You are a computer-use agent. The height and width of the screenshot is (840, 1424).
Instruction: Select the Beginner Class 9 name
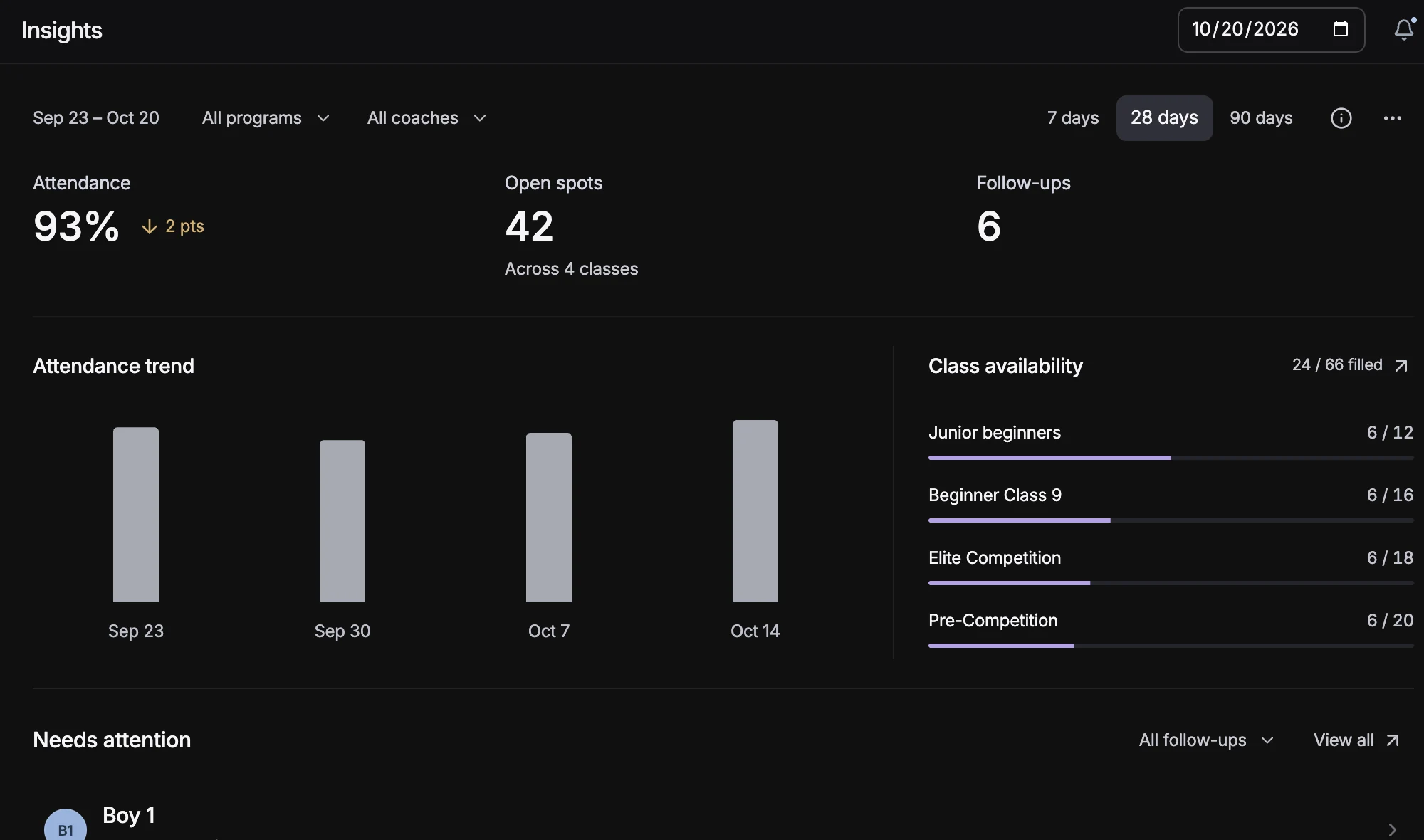(x=995, y=495)
